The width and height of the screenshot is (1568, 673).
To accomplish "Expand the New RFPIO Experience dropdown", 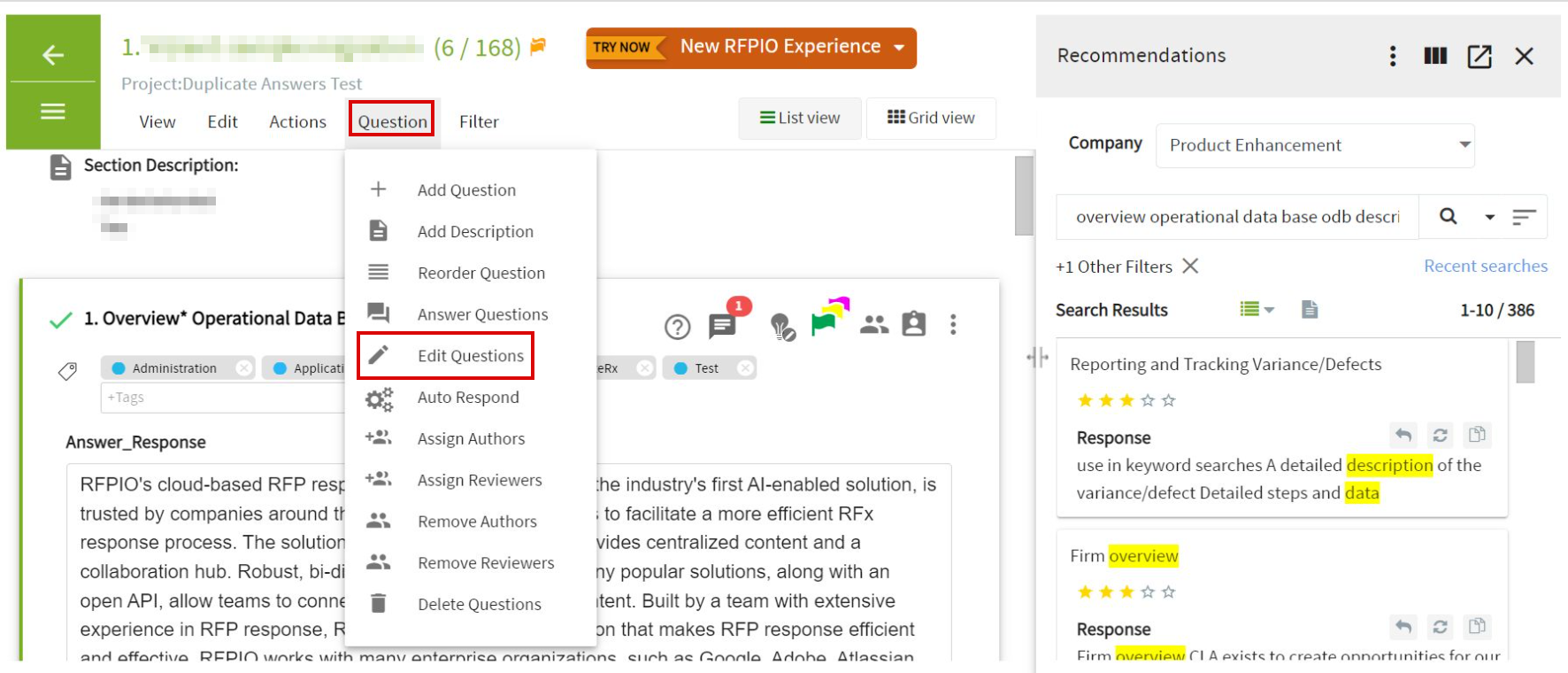I will [899, 47].
